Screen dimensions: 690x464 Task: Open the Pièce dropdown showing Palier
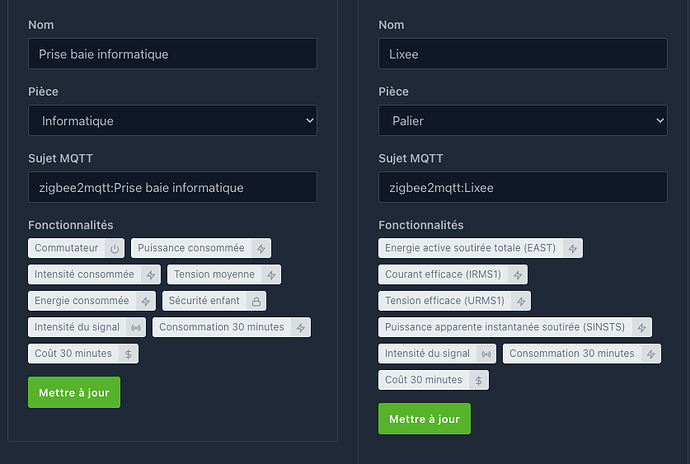point(523,121)
